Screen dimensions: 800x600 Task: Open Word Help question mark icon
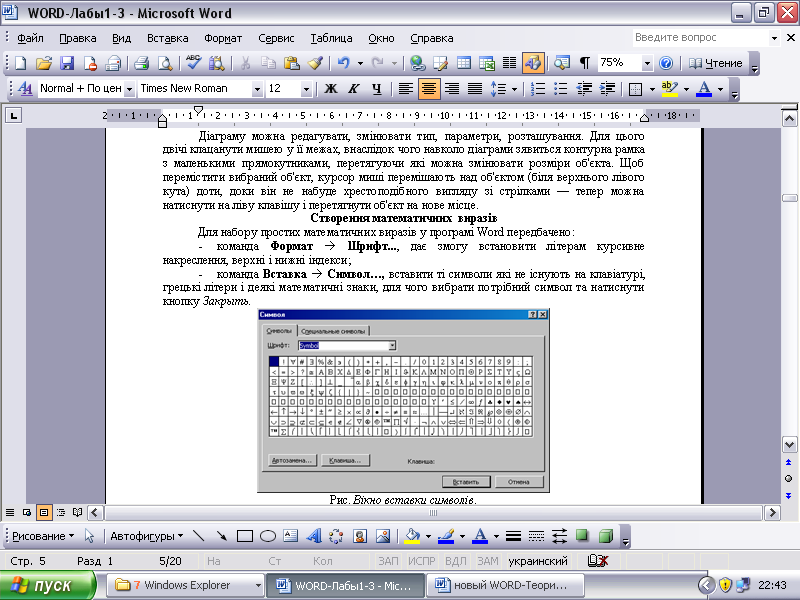[x=666, y=63]
